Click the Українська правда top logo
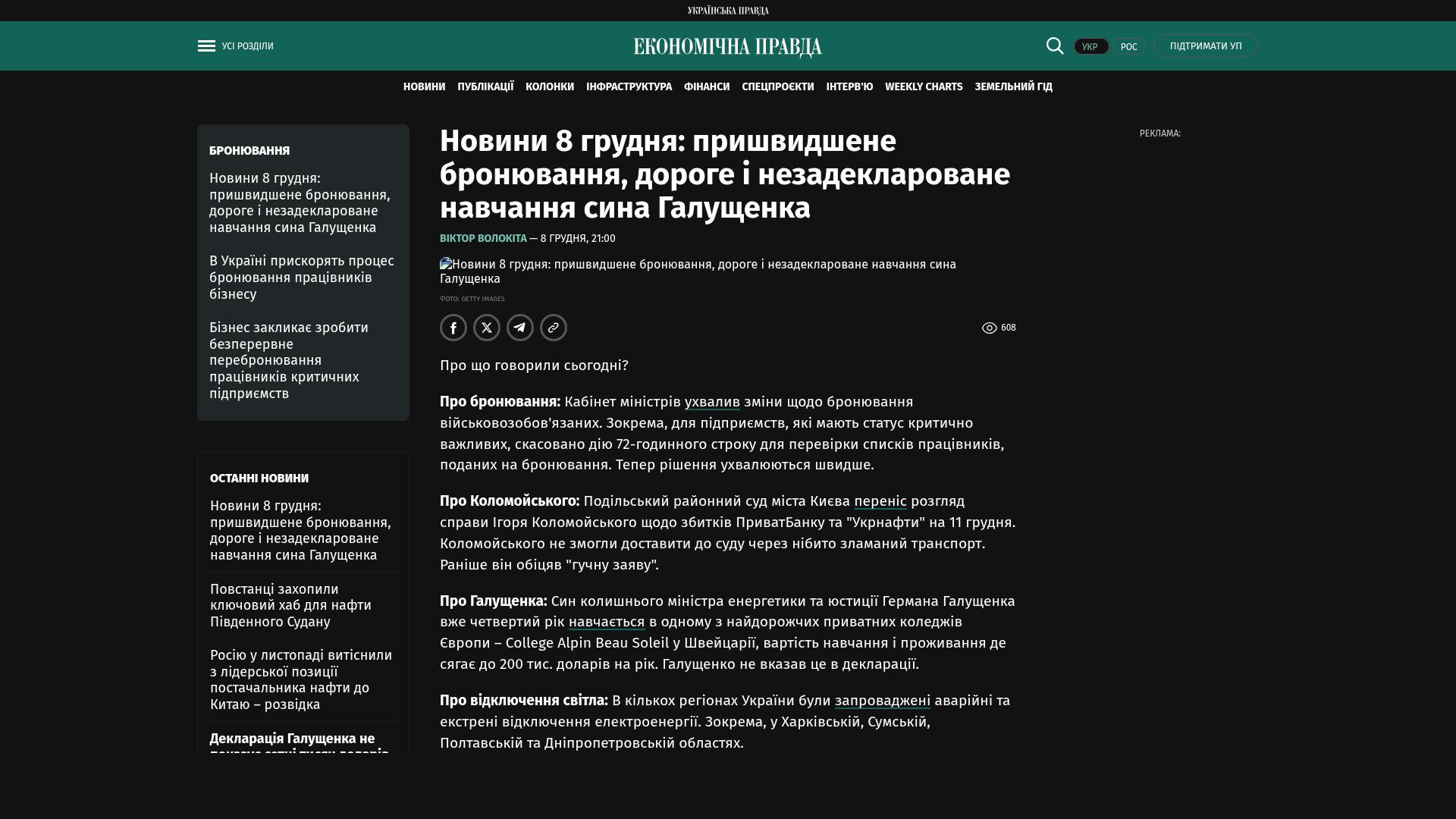 pos(728,11)
